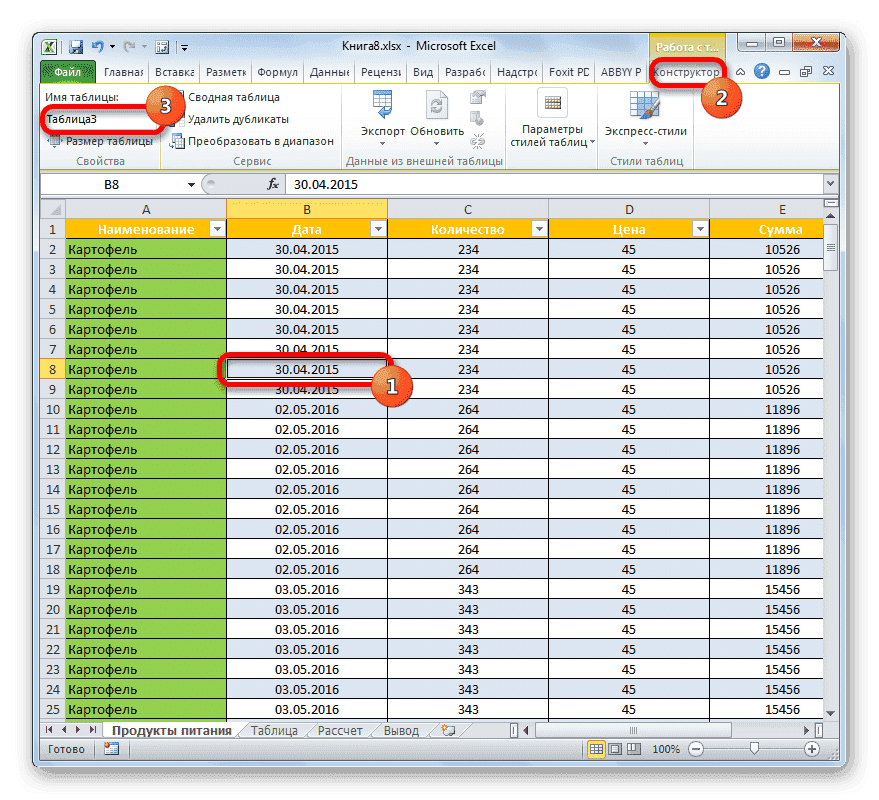Open the Дата column filter dropdown

tap(378, 229)
